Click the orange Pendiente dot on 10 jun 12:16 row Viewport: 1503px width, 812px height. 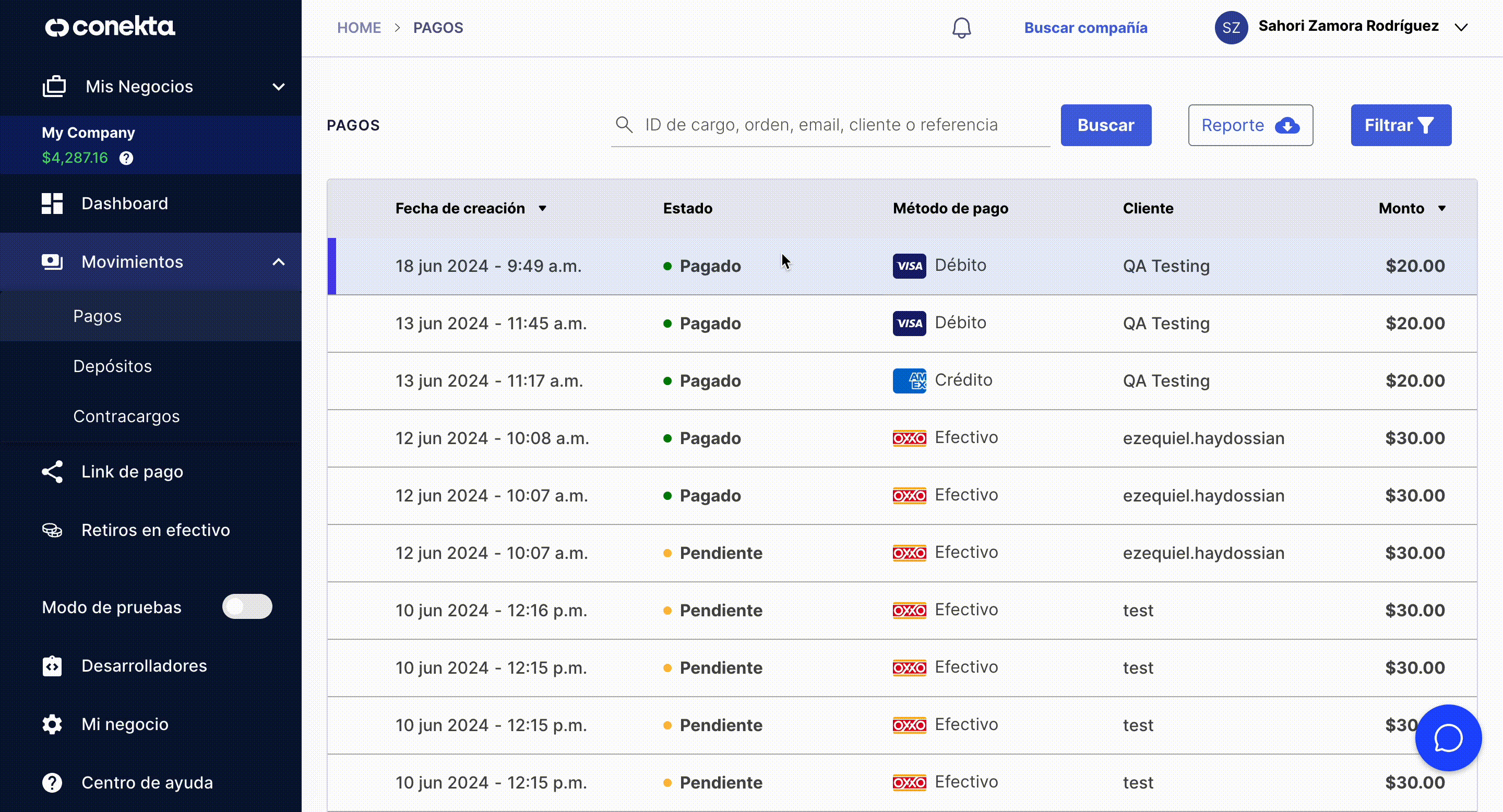coord(667,611)
